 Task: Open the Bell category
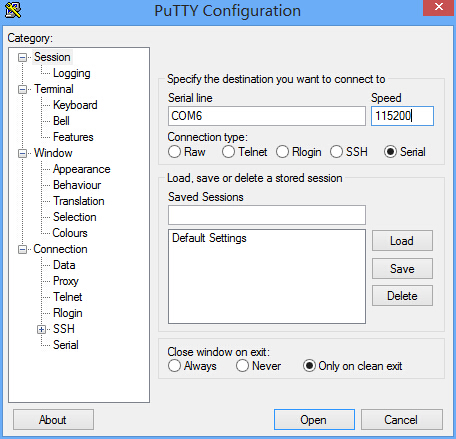tap(61, 121)
